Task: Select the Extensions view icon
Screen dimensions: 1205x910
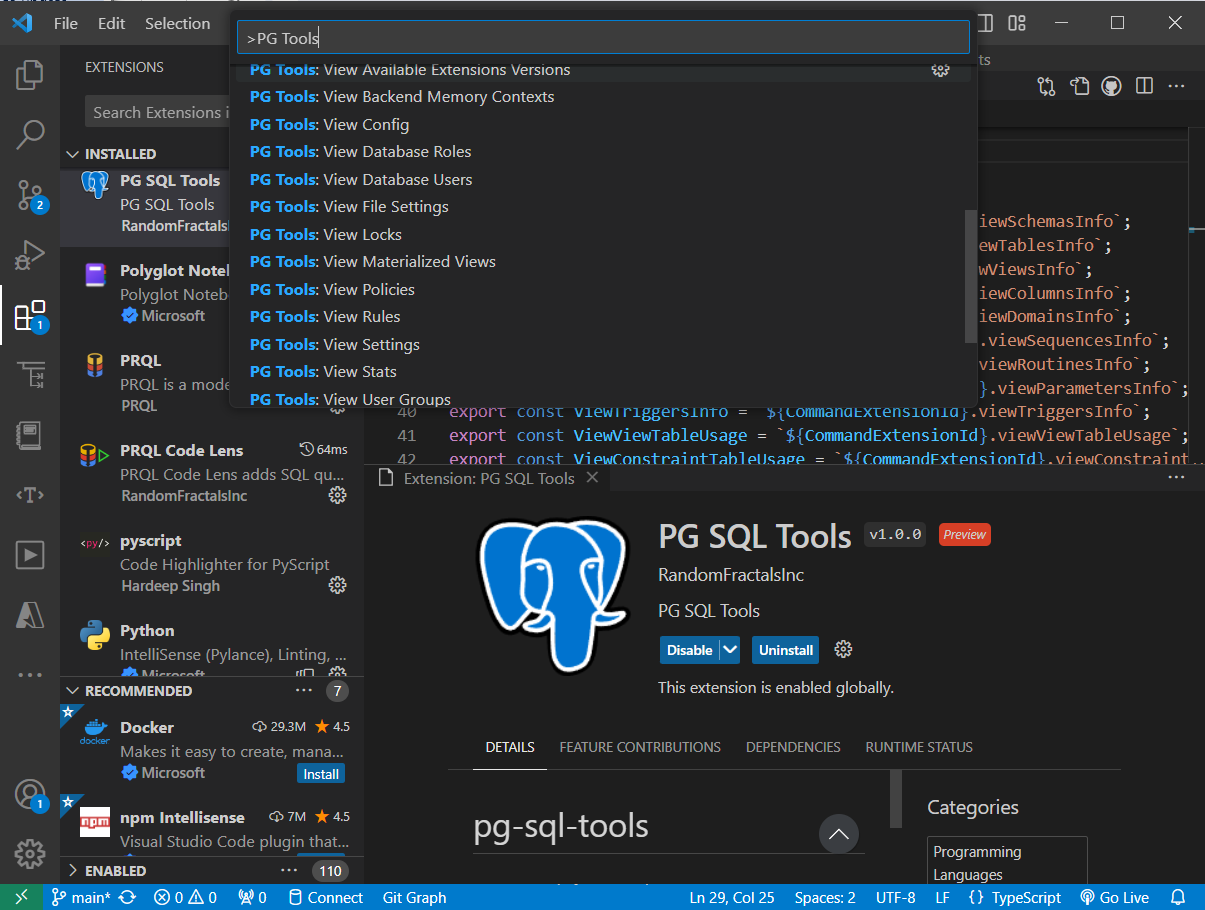Action: click(x=30, y=316)
